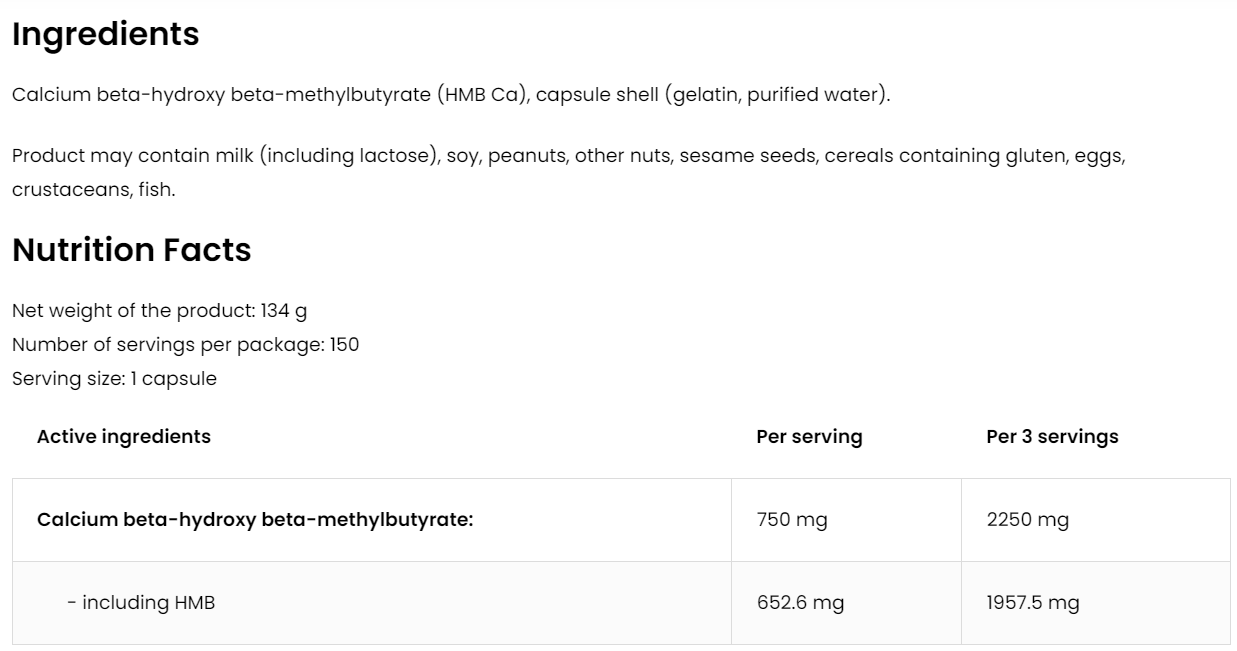
Task: Click the "capsule shell" ingredient text
Action: 597,95
